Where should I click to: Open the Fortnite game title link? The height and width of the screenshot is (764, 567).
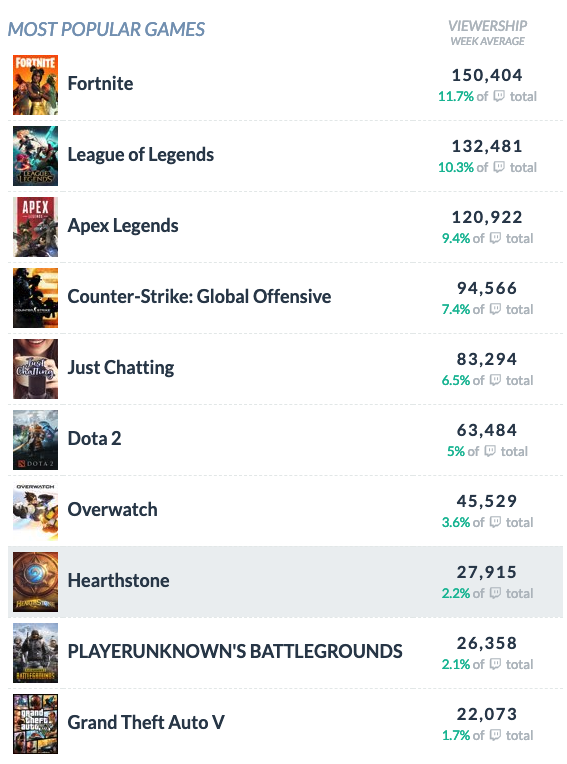tap(100, 83)
